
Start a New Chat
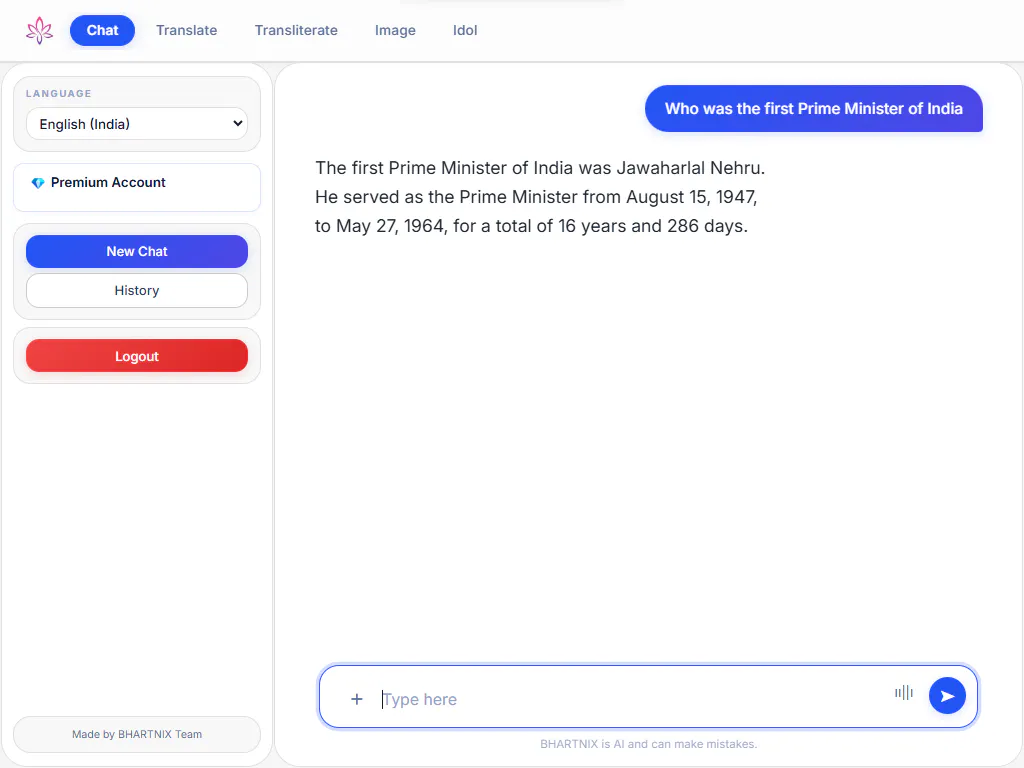(x=137, y=251)
